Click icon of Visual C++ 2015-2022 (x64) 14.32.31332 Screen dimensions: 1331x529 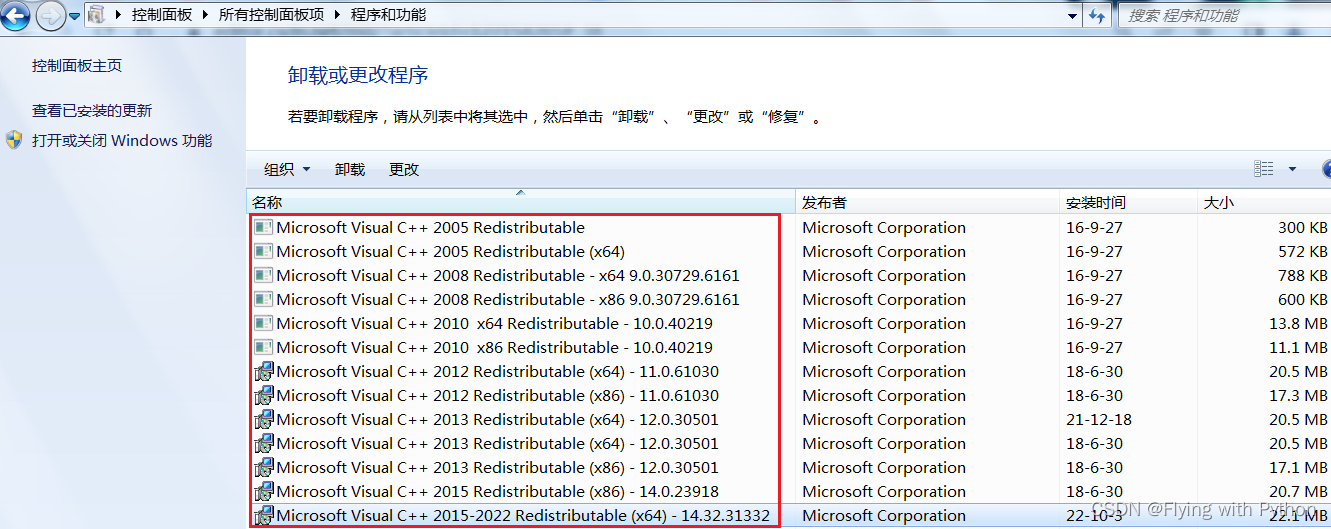[x=264, y=515]
